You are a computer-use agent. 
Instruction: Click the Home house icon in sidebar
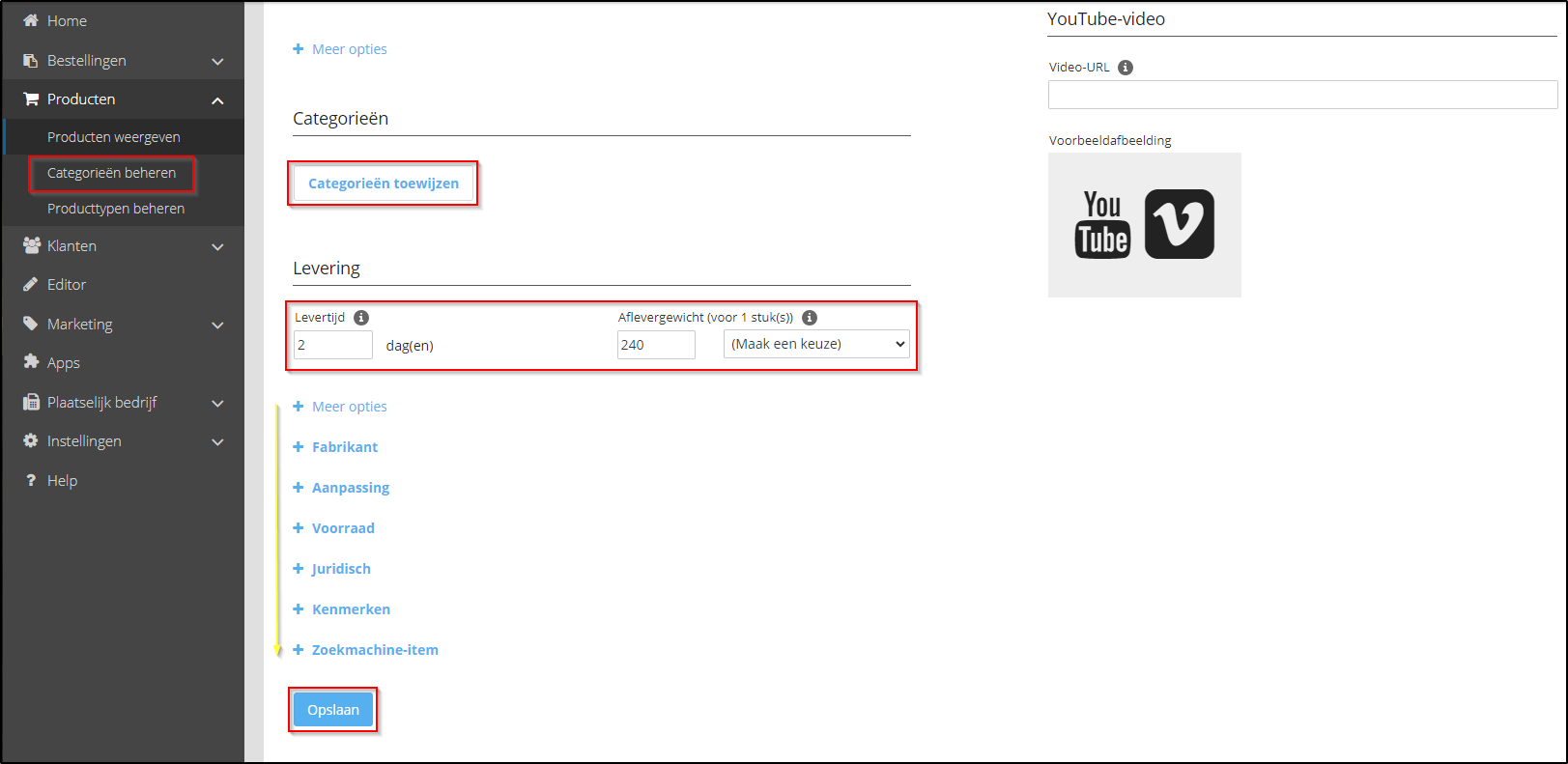pyautogui.click(x=31, y=20)
